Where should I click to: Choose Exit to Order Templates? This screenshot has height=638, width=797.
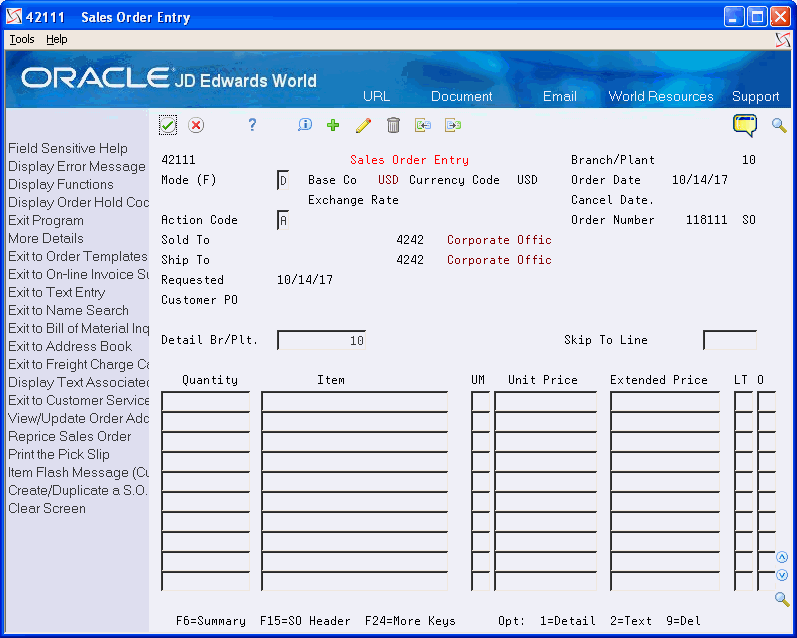[78, 256]
